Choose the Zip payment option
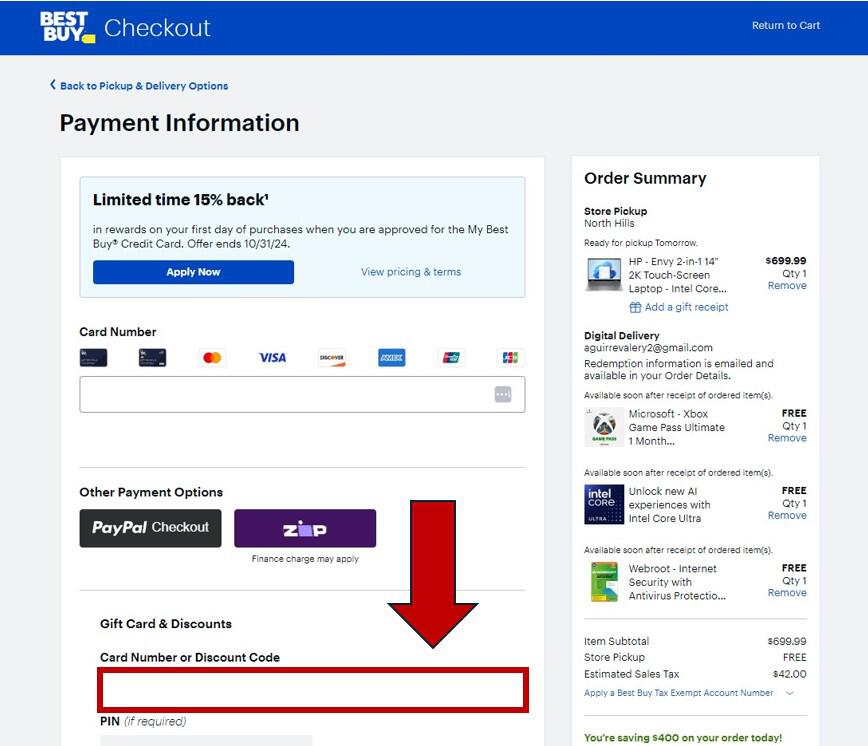Screen dimensions: 868x746 tap(305, 528)
